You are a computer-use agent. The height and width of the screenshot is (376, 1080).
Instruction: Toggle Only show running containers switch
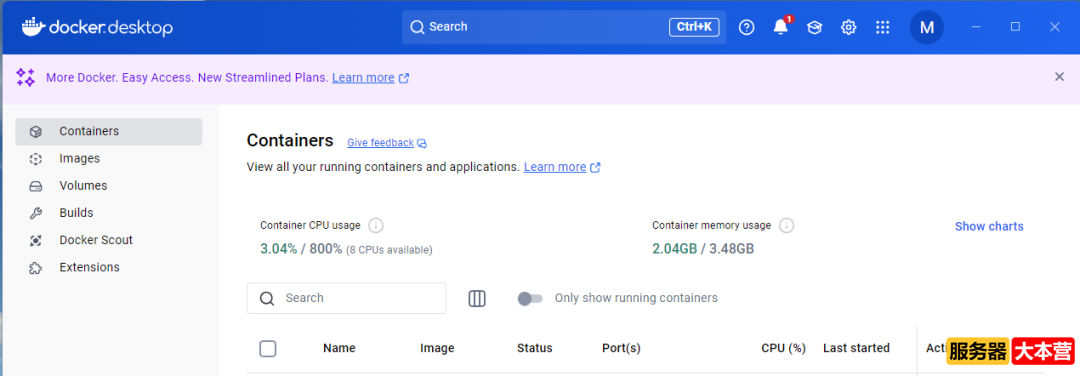[530, 298]
